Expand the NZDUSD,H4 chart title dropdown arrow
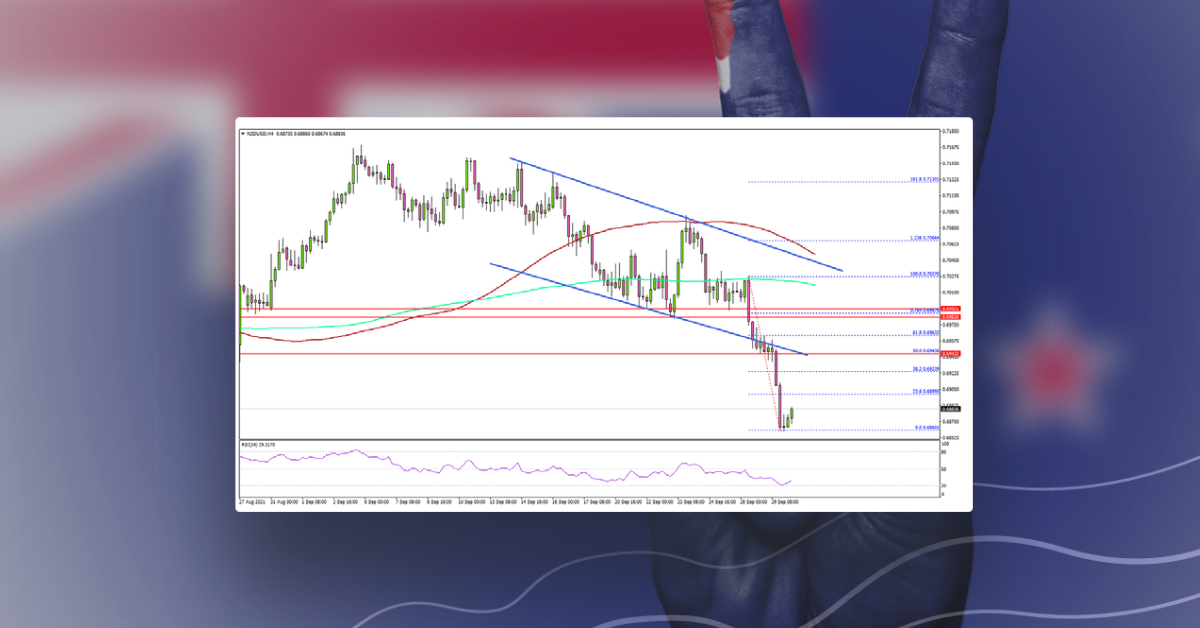This screenshot has width=1200, height=628. (x=243, y=133)
